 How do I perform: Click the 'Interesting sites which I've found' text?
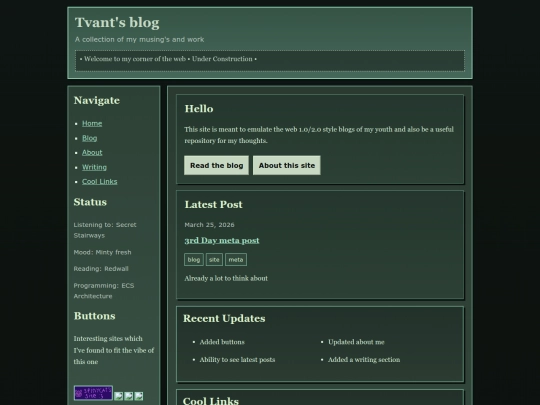[x=114, y=350]
